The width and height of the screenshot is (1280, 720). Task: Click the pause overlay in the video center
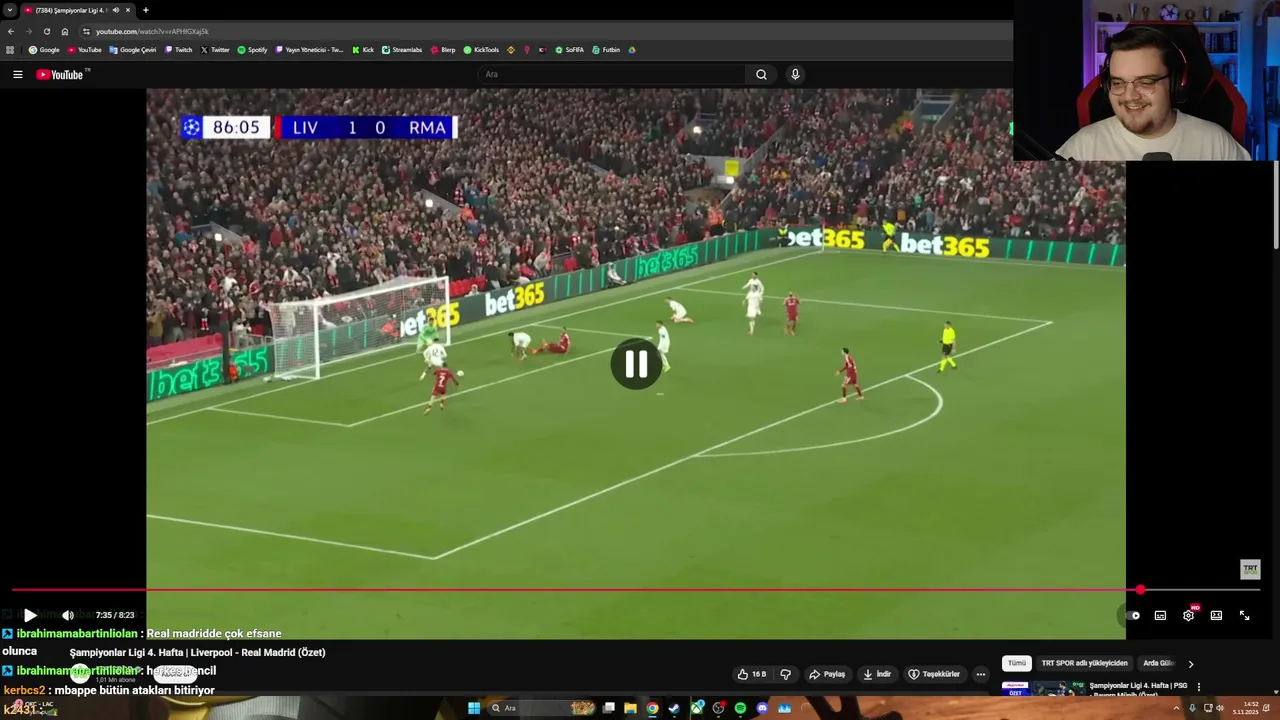point(636,365)
